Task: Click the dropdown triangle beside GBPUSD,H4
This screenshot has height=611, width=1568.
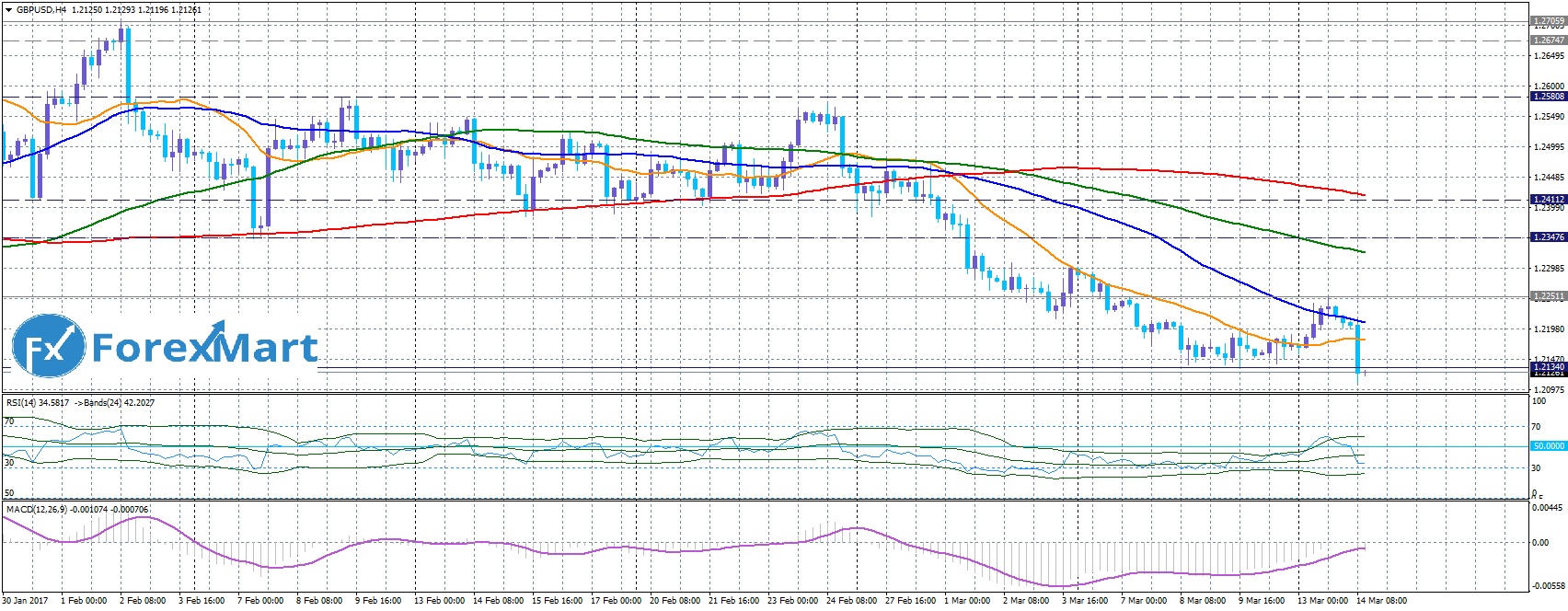Action: [x=7, y=9]
